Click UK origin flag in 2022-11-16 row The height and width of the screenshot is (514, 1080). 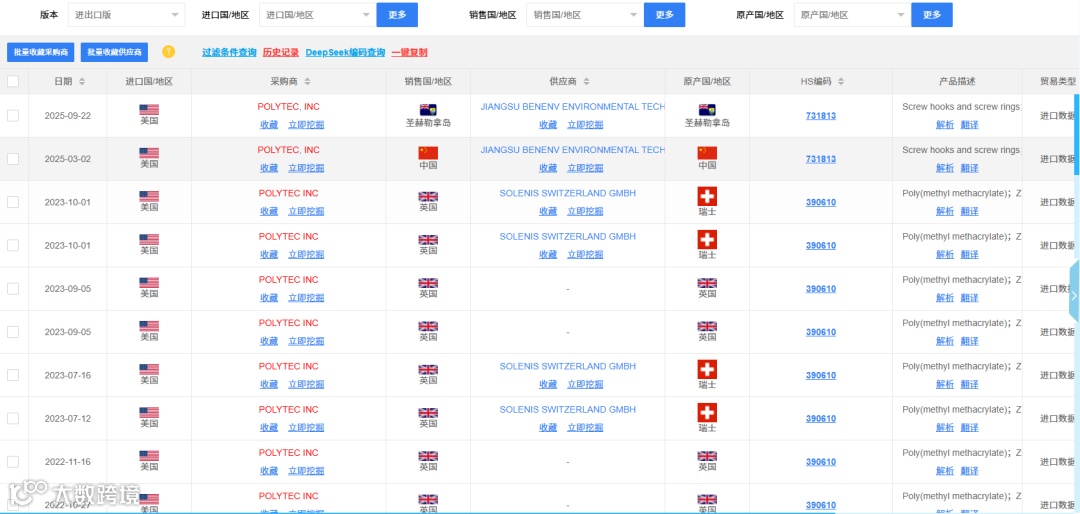point(707,456)
